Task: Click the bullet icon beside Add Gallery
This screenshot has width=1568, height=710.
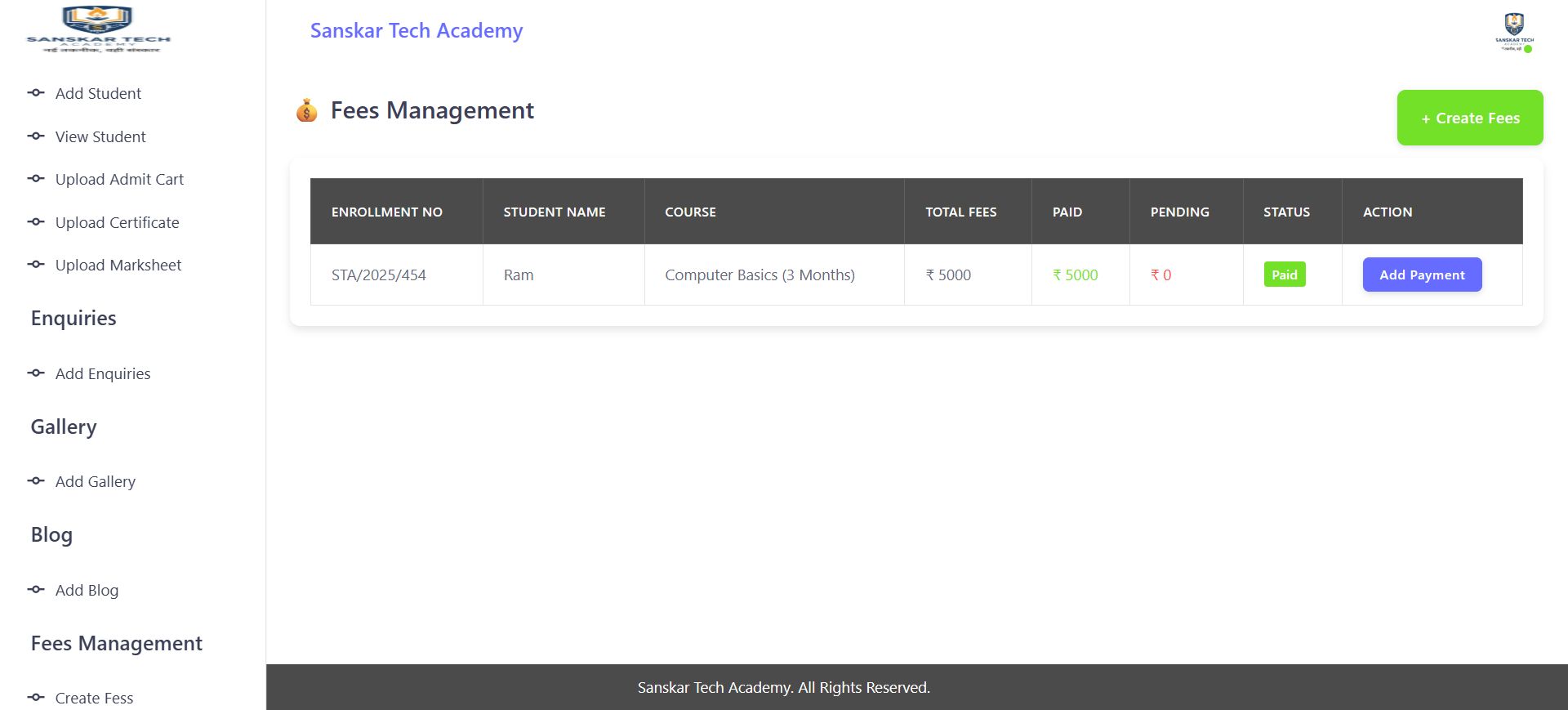Action: coord(36,481)
